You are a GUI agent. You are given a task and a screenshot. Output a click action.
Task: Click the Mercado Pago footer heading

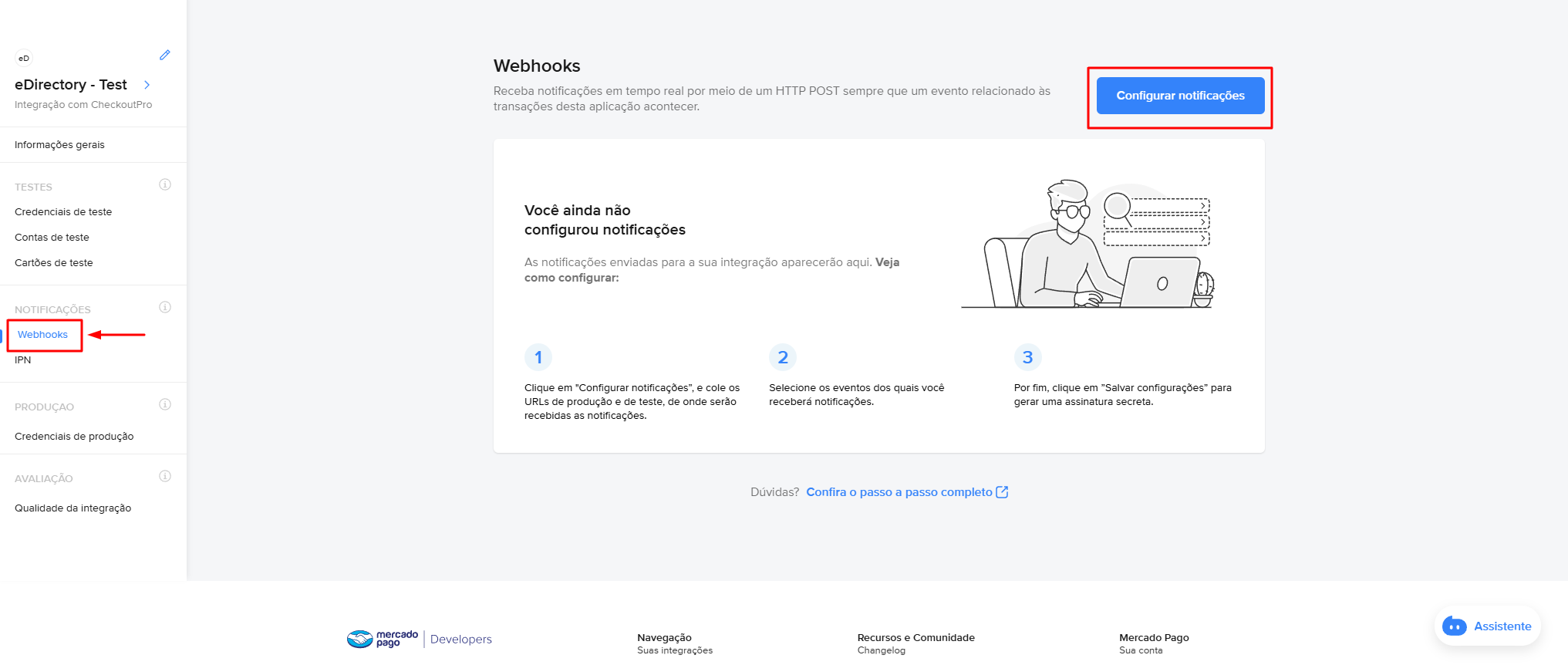pos(1154,638)
